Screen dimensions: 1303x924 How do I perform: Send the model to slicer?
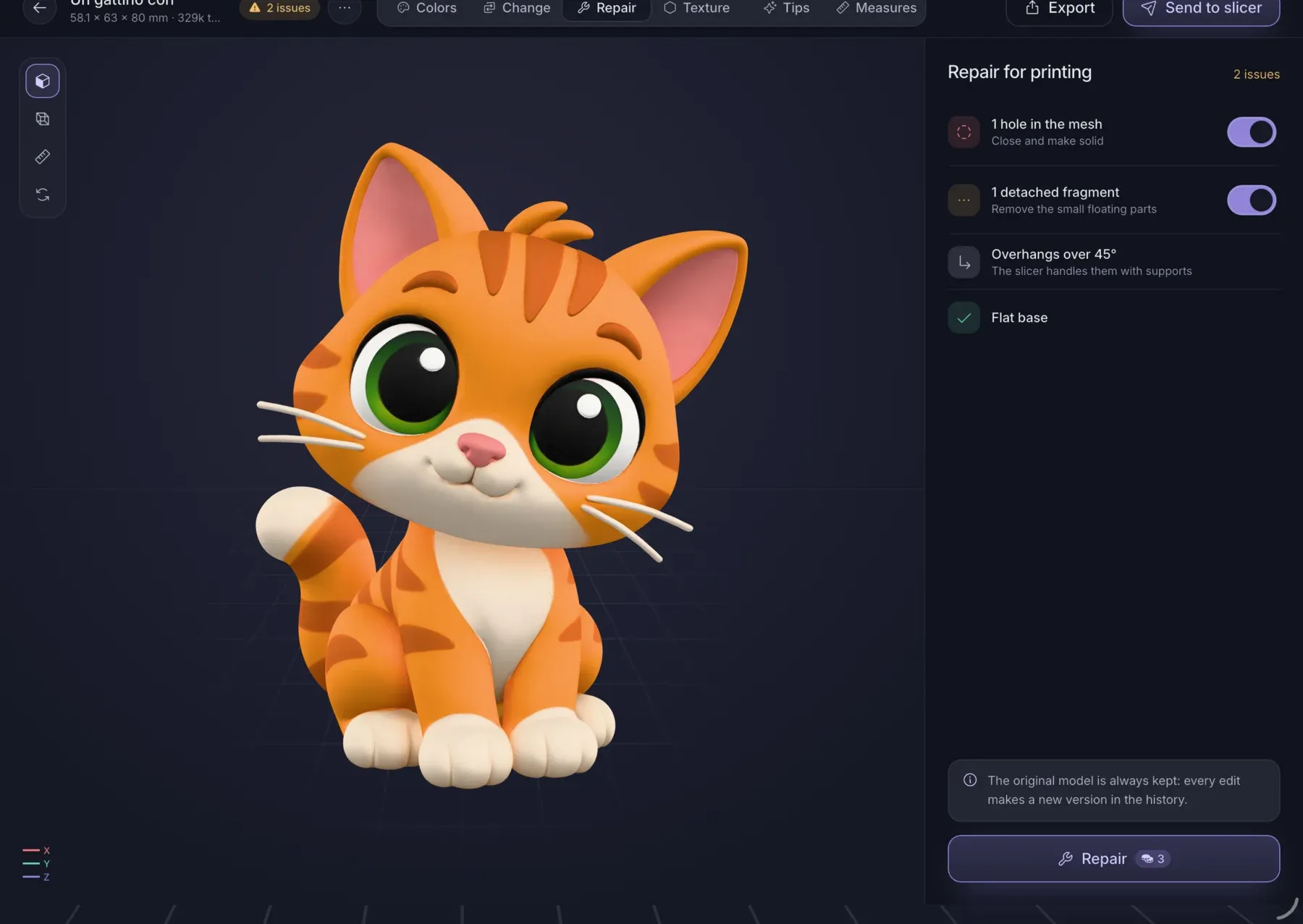tap(1201, 9)
